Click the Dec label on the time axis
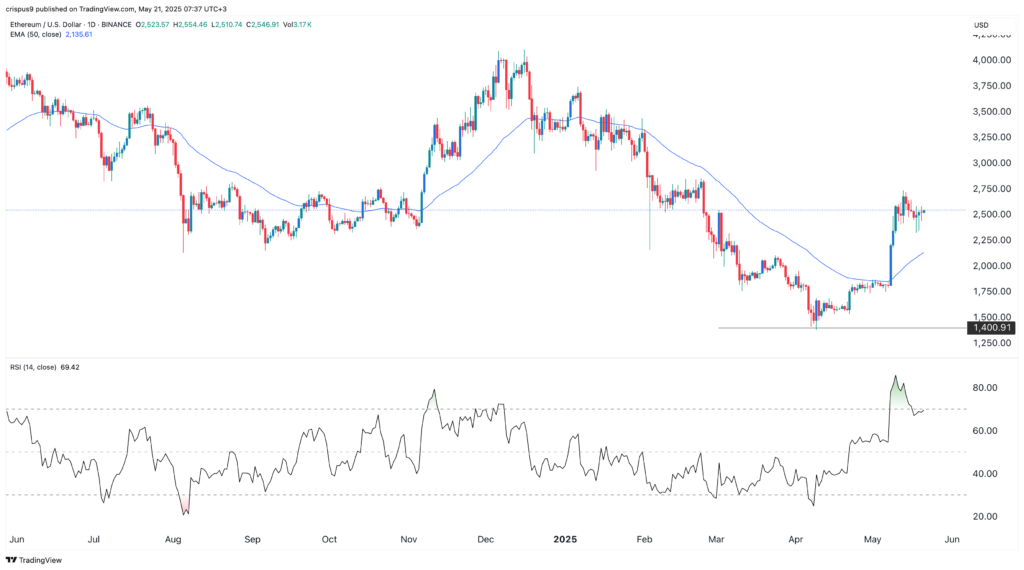Viewport: 1024px width, 570px height. (x=486, y=538)
